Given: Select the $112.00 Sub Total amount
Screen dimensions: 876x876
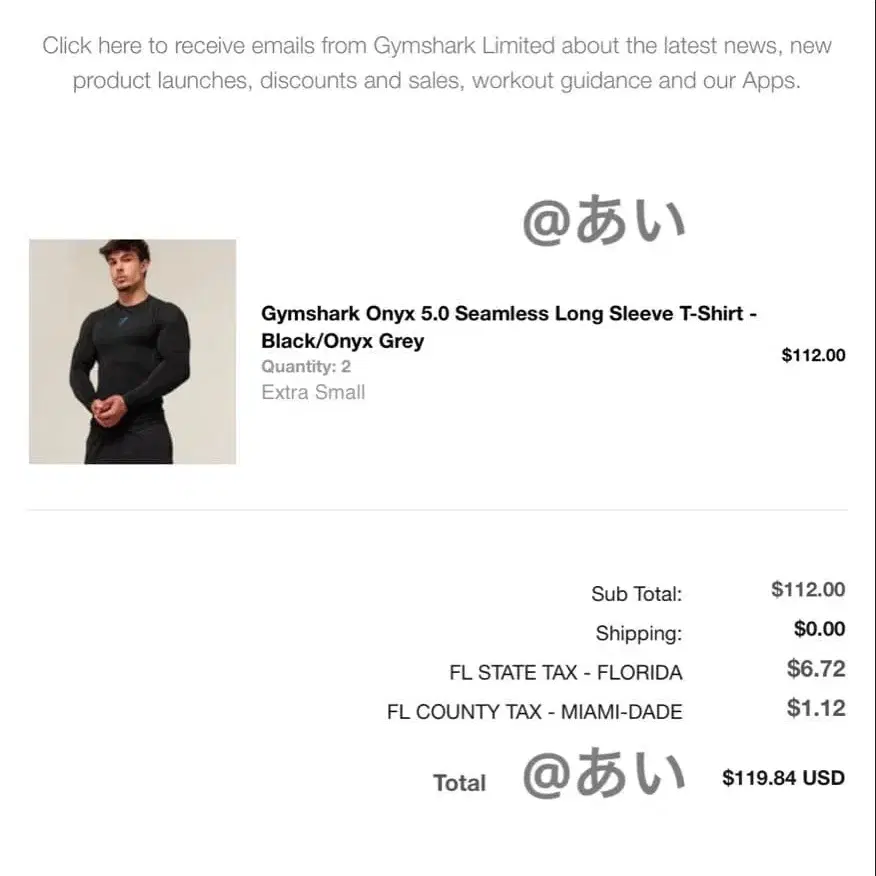Looking at the screenshot, I should tap(807, 590).
